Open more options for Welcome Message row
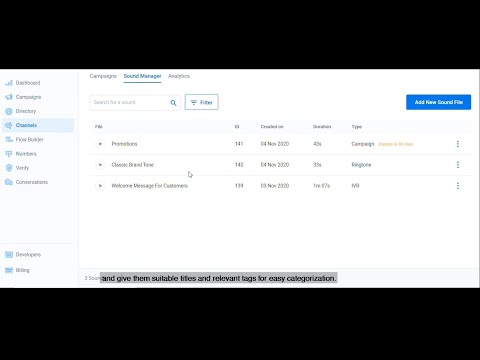This screenshot has height=360, width=480. coord(458,186)
